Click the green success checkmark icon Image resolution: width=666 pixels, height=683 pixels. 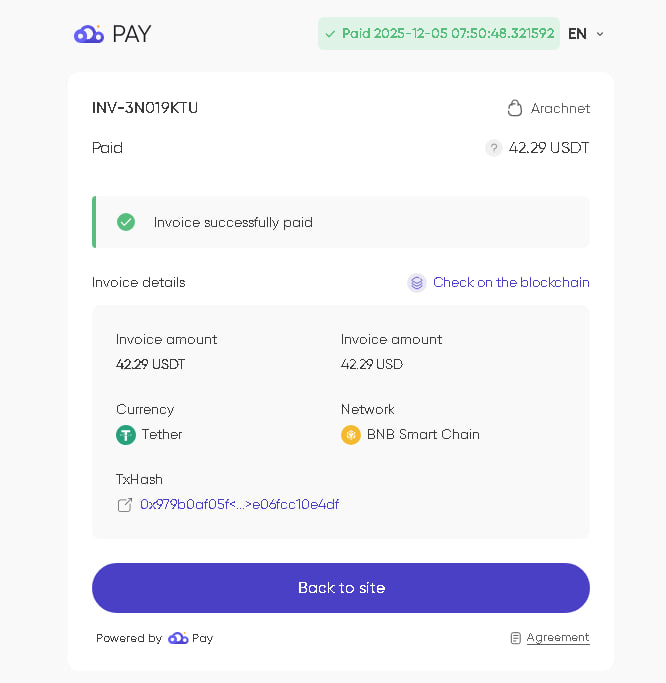click(126, 222)
